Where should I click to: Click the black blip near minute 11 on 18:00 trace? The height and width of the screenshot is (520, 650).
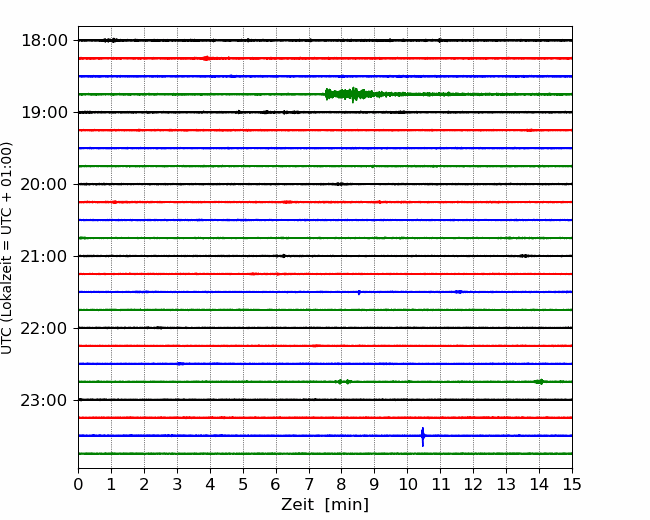coord(440,40)
